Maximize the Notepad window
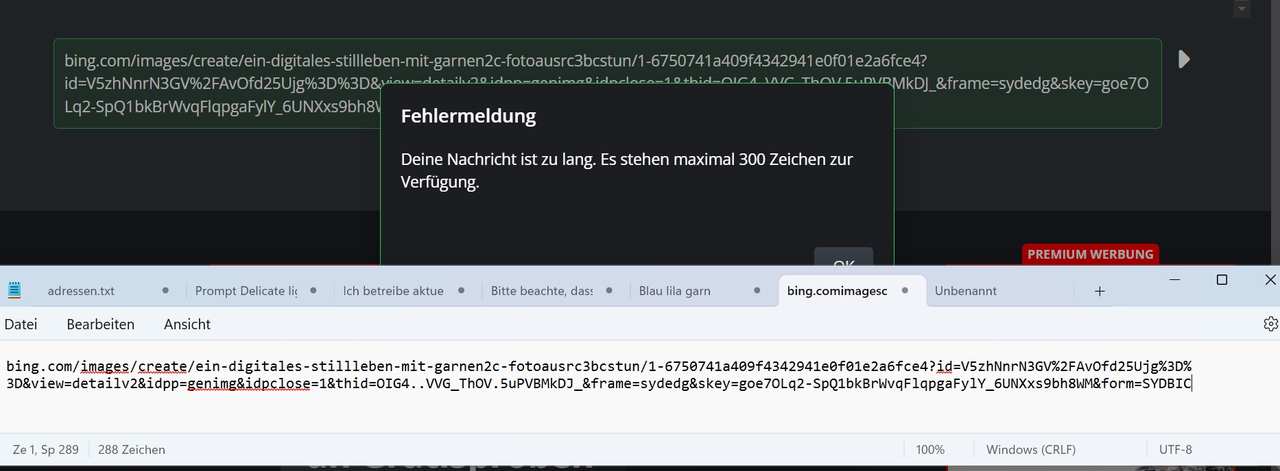Screen dimensions: 1280x471 [1221, 280]
